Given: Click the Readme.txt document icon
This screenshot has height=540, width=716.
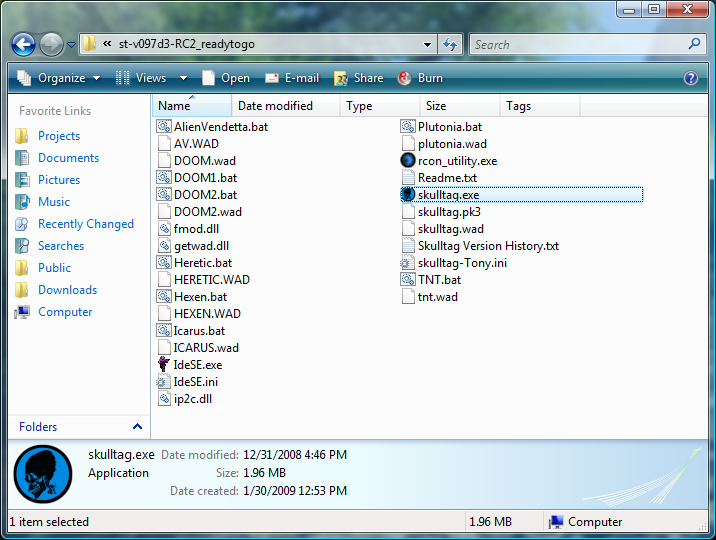Looking at the screenshot, I should pos(408,178).
